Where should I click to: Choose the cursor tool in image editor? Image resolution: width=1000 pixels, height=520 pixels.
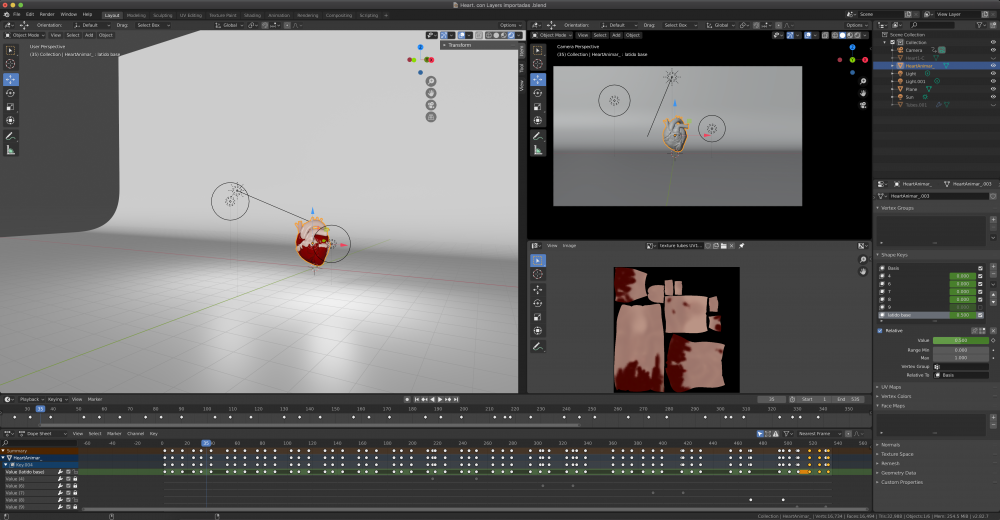[538, 274]
